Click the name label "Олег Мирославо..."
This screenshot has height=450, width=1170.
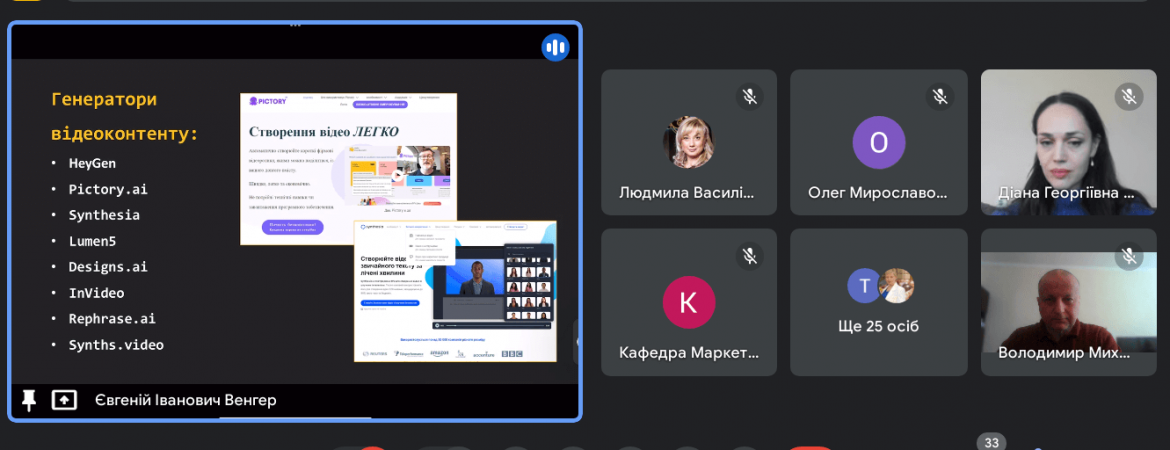coord(878,193)
